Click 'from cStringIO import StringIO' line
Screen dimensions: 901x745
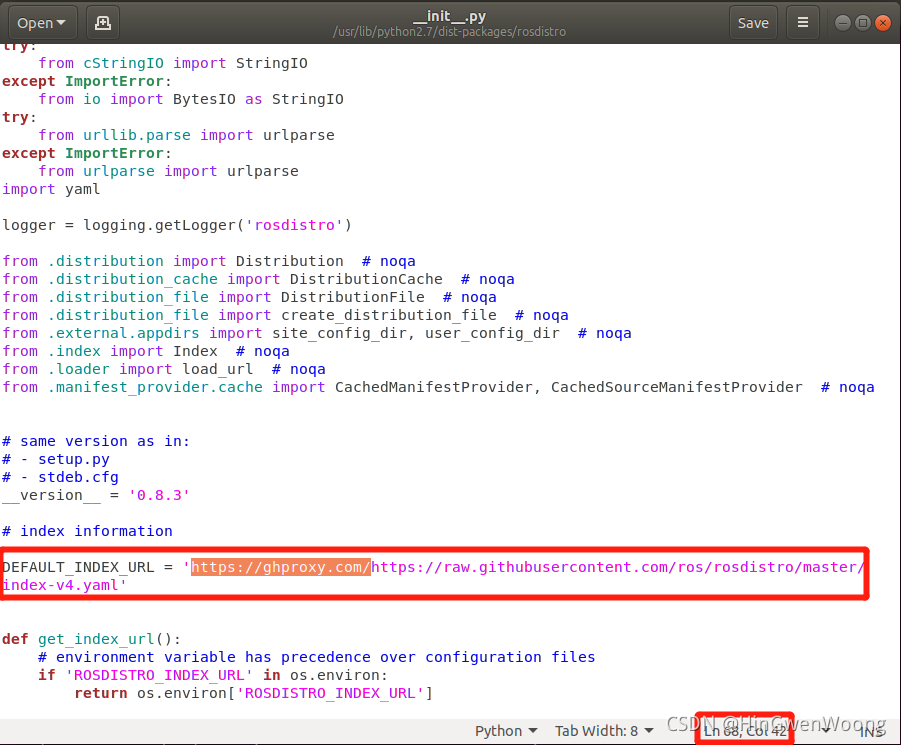coord(173,63)
